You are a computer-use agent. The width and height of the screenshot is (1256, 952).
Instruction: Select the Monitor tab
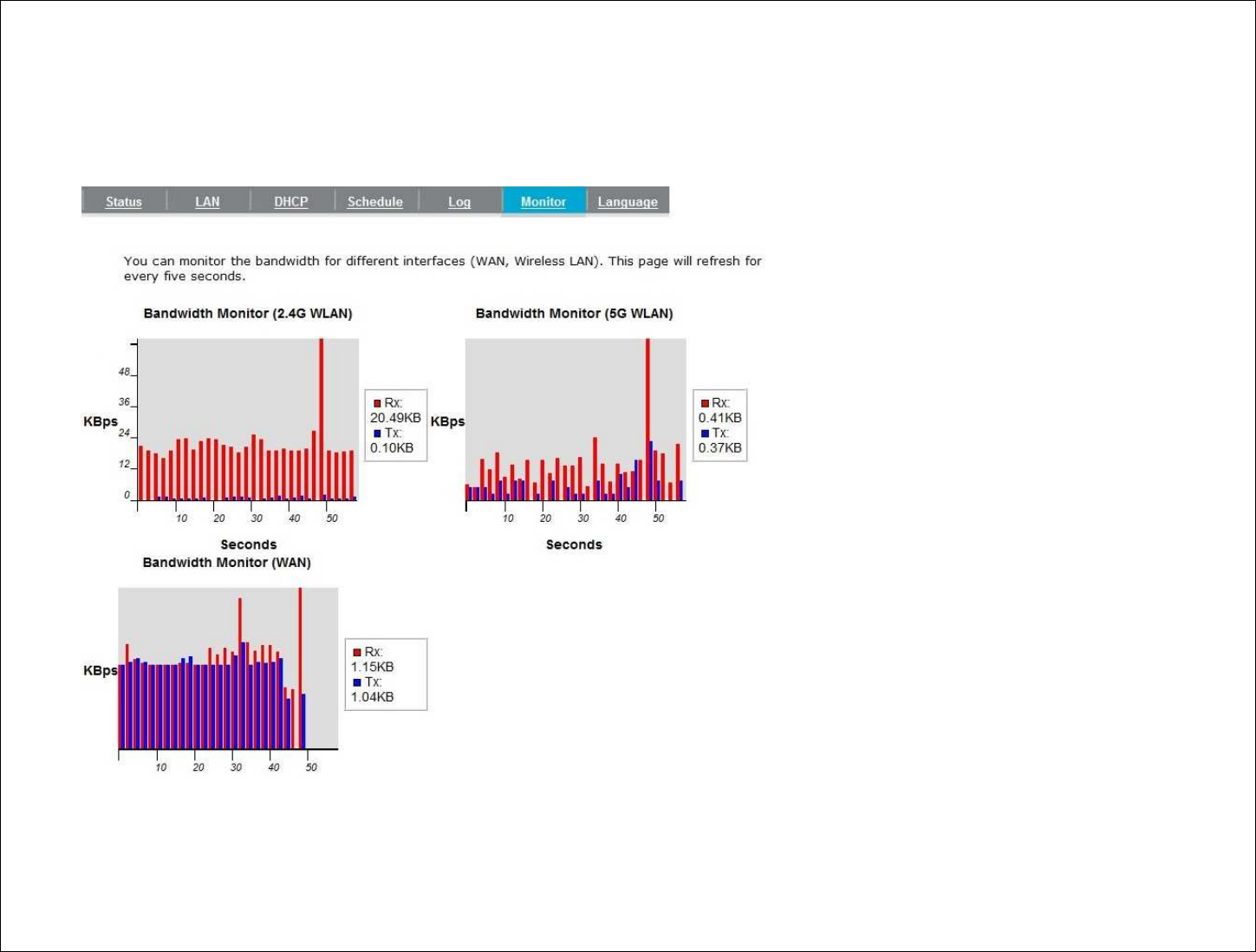point(543,202)
